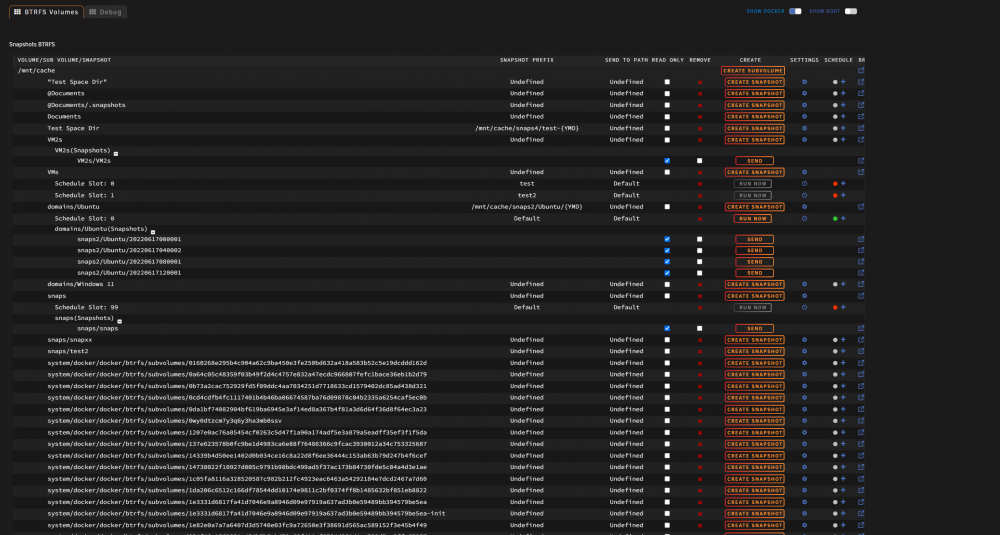Open clock settings icon for VMs Schedule Slot: 0
Screen dimensions: 1000x535
pos(804,184)
